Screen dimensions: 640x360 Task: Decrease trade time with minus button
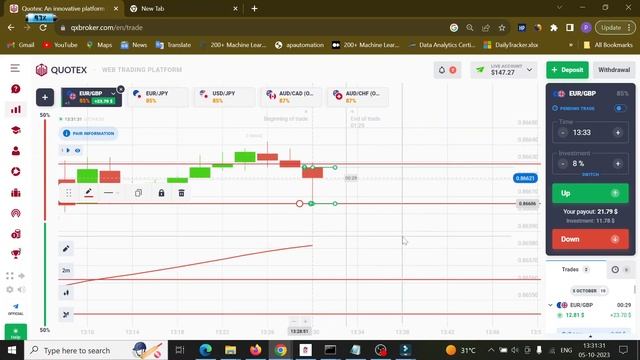point(563,133)
